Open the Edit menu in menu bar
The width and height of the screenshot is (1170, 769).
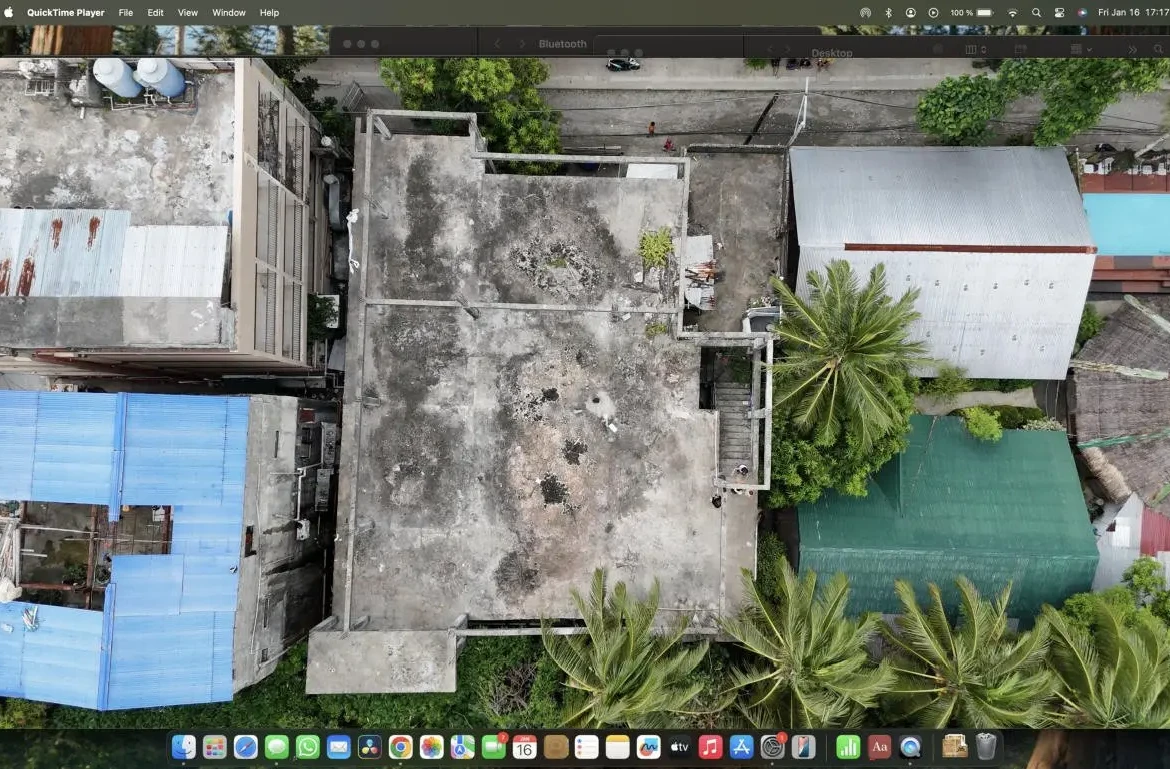coord(155,12)
